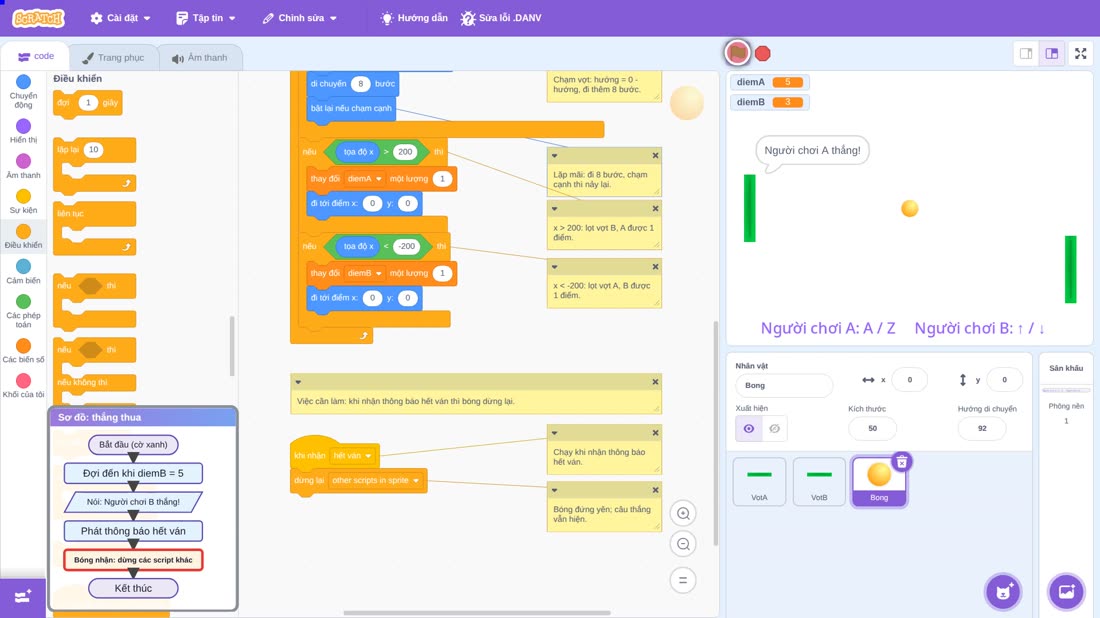
Task: Select the Sự kiện block category
Action: [23, 201]
